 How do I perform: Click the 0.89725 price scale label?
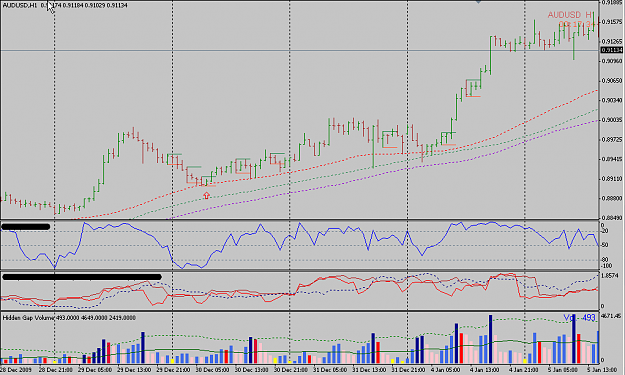point(612,139)
